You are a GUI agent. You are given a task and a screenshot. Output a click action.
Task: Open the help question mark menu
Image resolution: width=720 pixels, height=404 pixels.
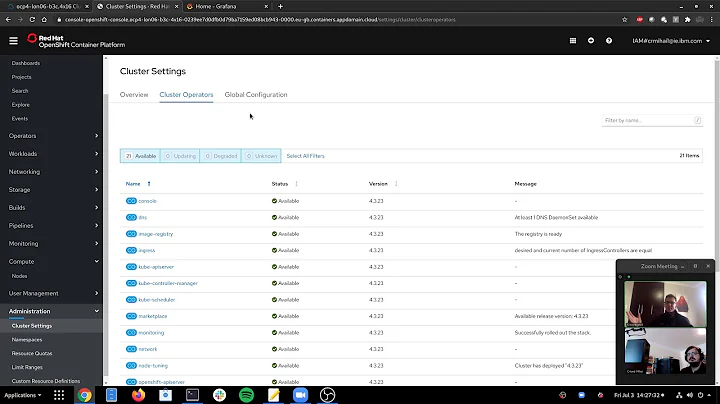(609, 41)
